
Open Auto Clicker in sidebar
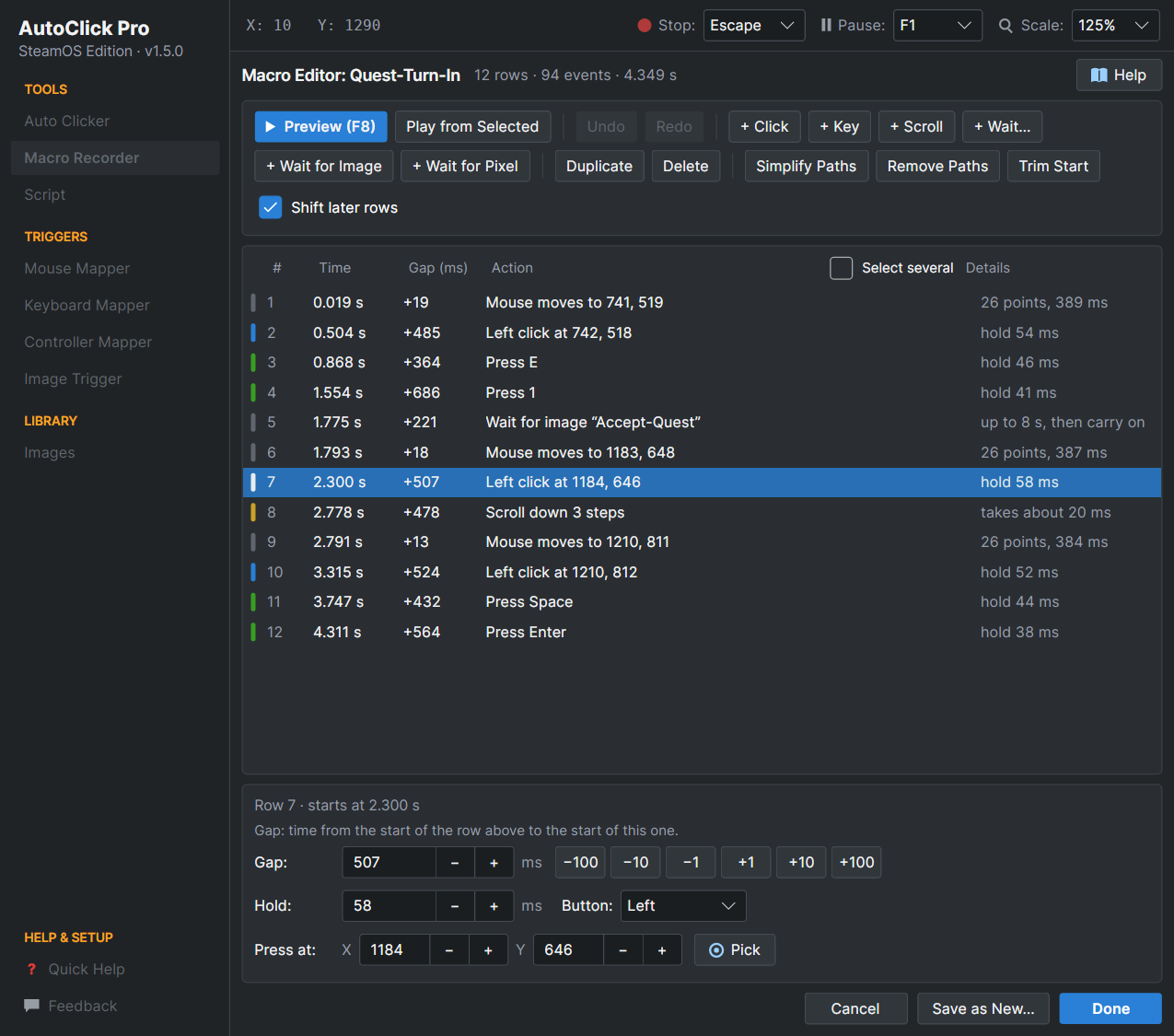point(115,121)
